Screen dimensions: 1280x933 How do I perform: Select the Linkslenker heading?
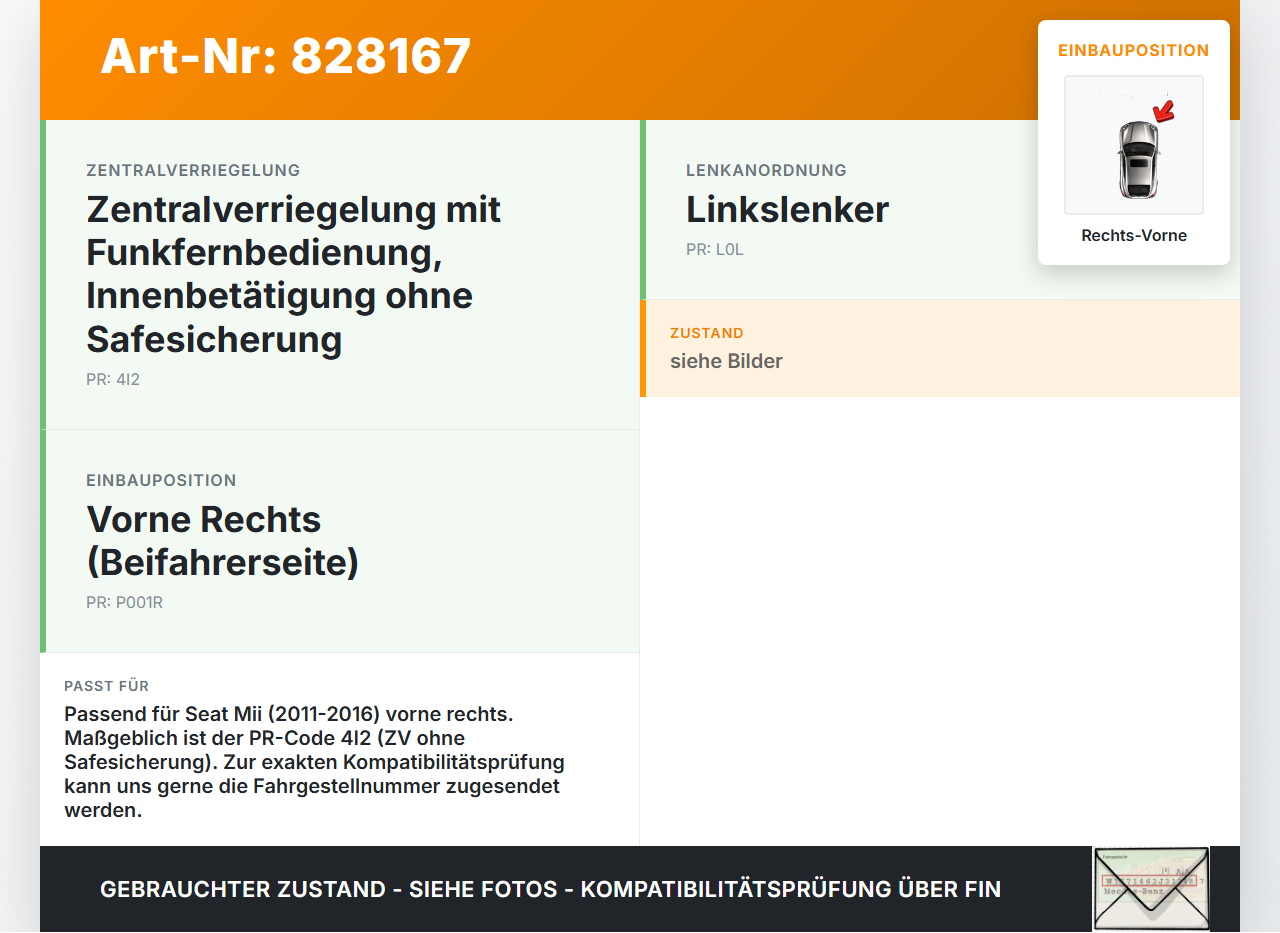click(788, 210)
